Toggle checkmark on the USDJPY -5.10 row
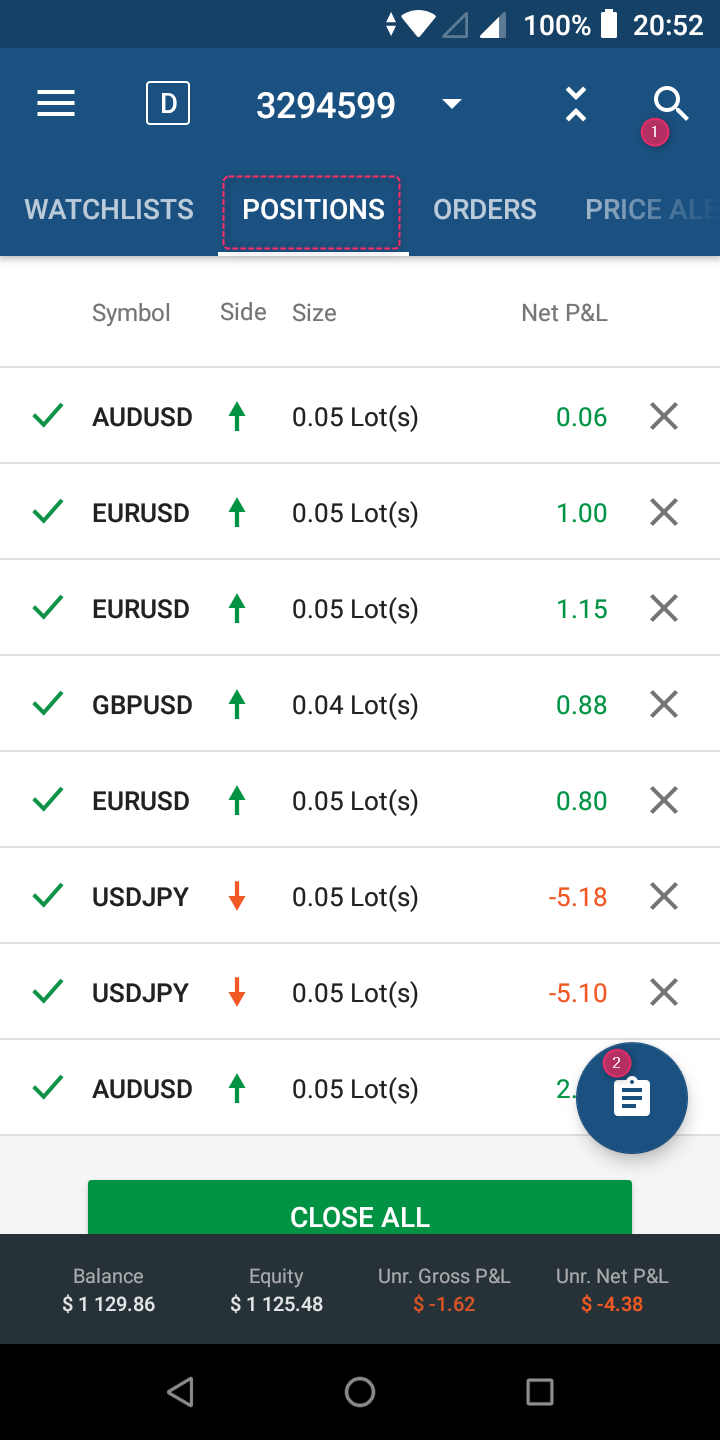Image resolution: width=720 pixels, height=1440 pixels. pyautogui.click(x=48, y=993)
